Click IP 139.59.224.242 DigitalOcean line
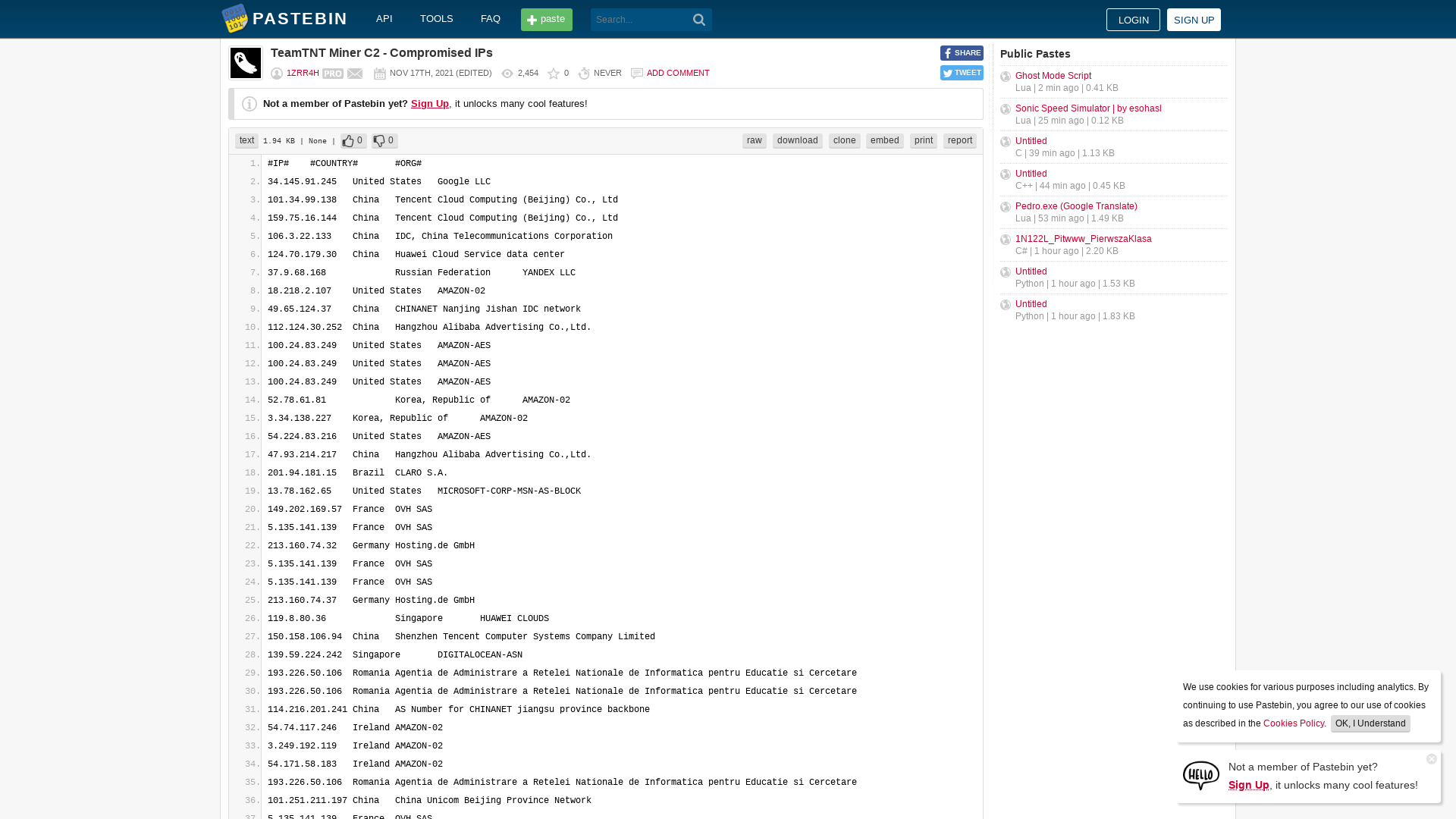This screenshot has width=1456, height=819. point(305,655)
